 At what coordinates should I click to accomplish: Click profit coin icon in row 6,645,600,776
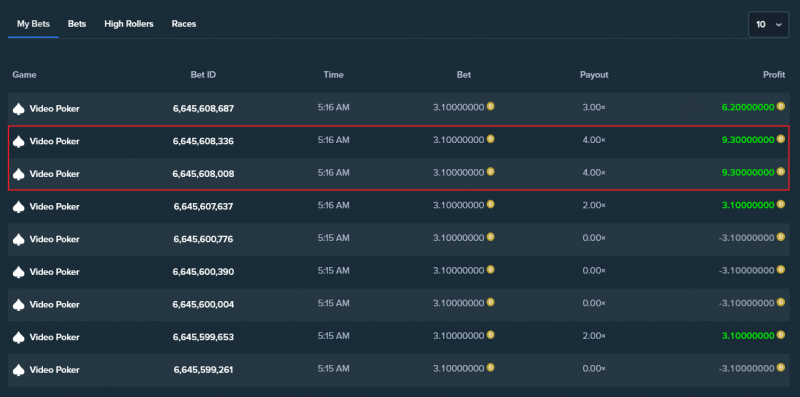pyautogui.click(x=781, y=237)
